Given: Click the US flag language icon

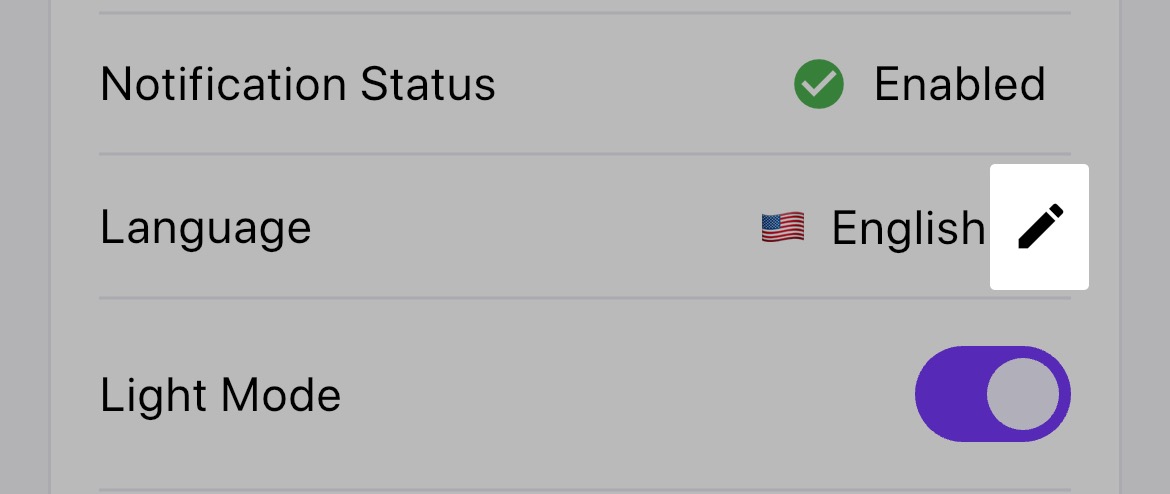Looking at the screenshot, I should click(x=783, y=228).
